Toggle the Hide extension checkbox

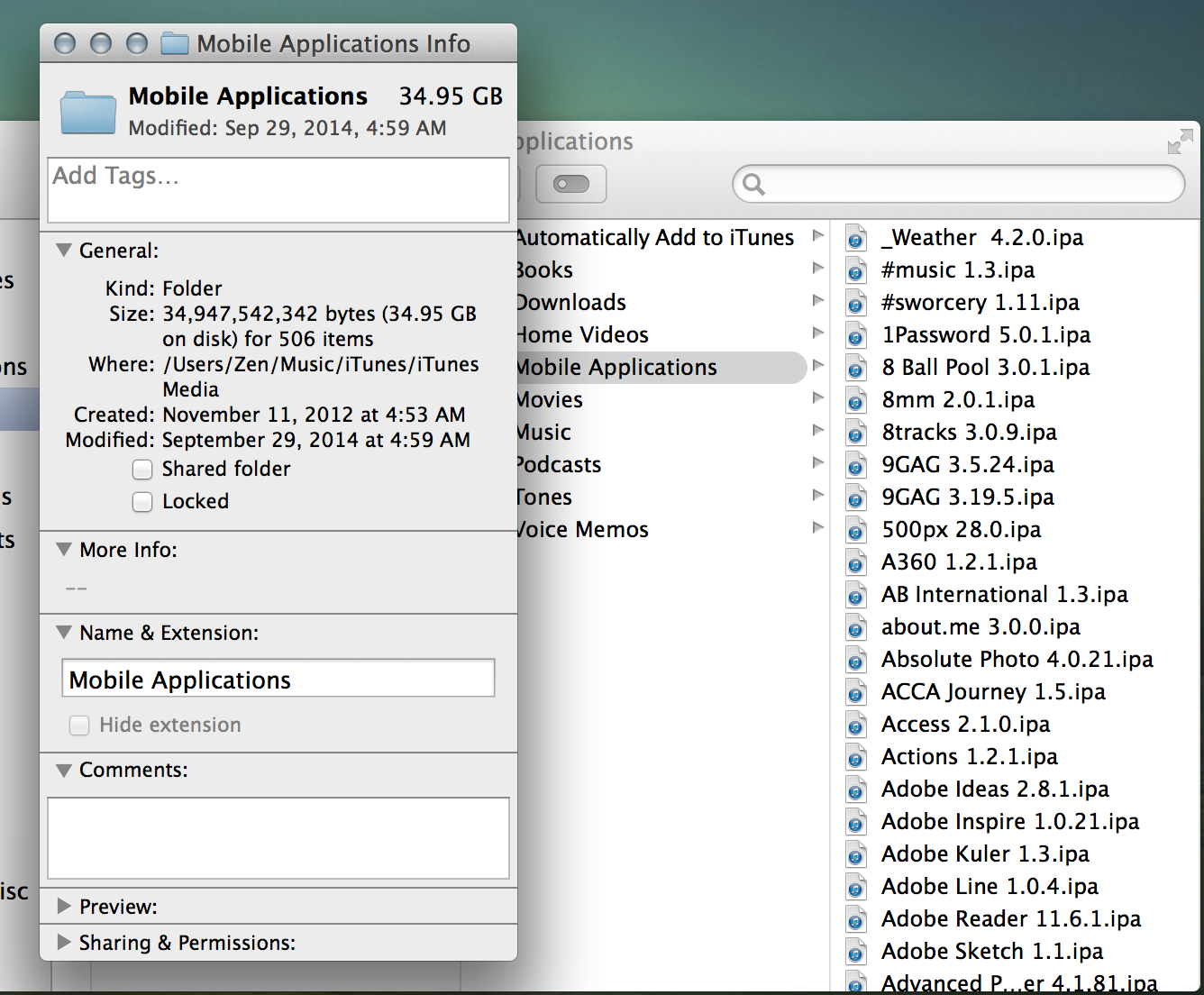pyautogui.click(x=79, y=726)
